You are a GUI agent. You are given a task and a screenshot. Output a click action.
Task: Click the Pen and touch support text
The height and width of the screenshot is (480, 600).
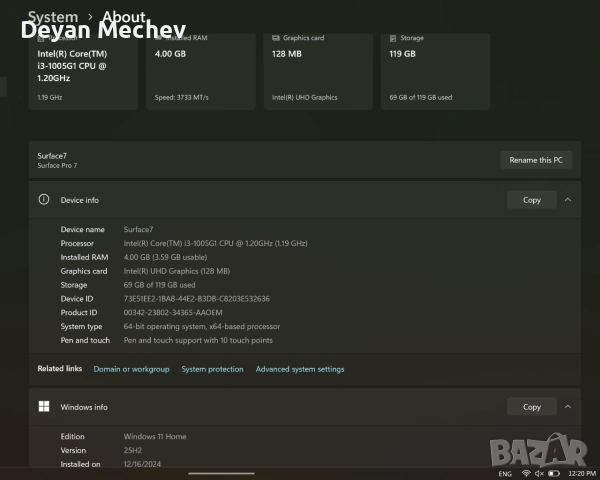pyautogui.click(x=198, y=340)
